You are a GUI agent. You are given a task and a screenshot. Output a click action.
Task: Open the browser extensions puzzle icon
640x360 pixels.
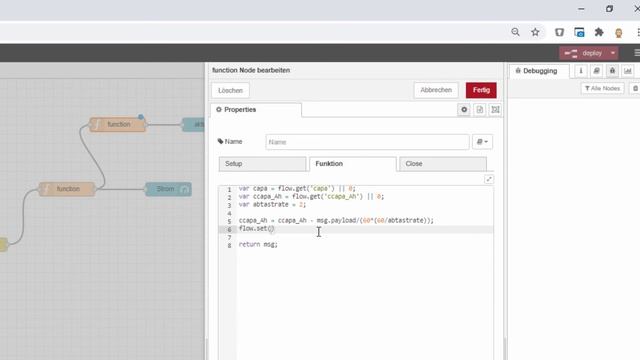point(599,32)
